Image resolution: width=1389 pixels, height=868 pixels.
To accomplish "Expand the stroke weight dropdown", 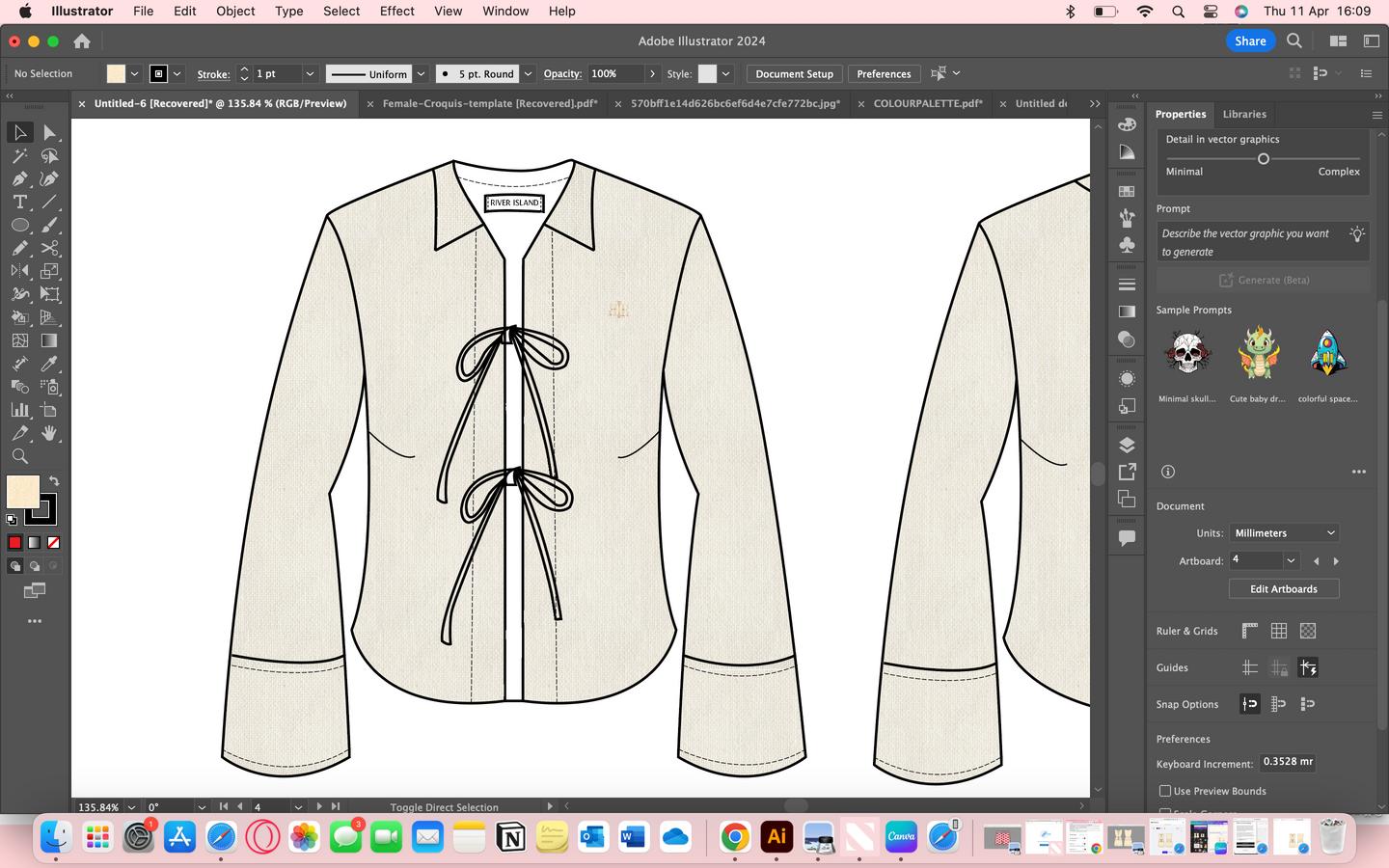I will click(x=310, y=73).
